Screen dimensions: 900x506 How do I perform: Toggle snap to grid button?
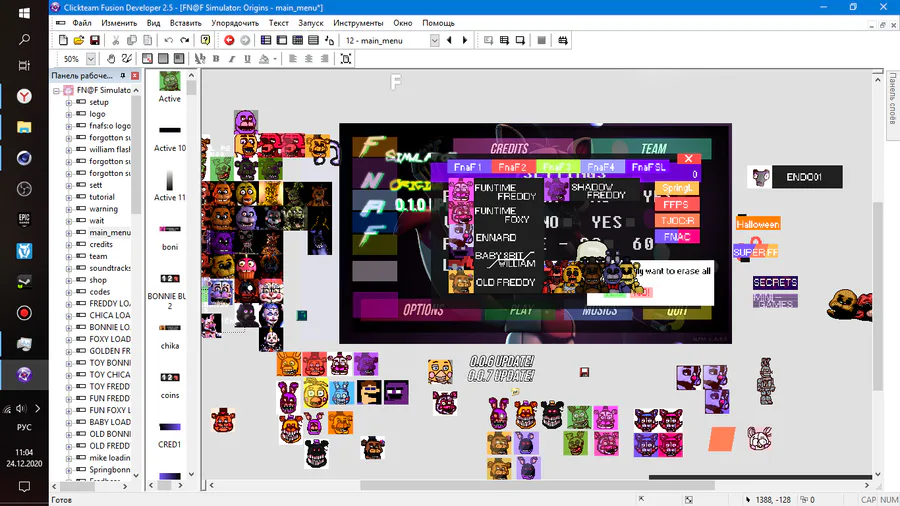(179, 59)
